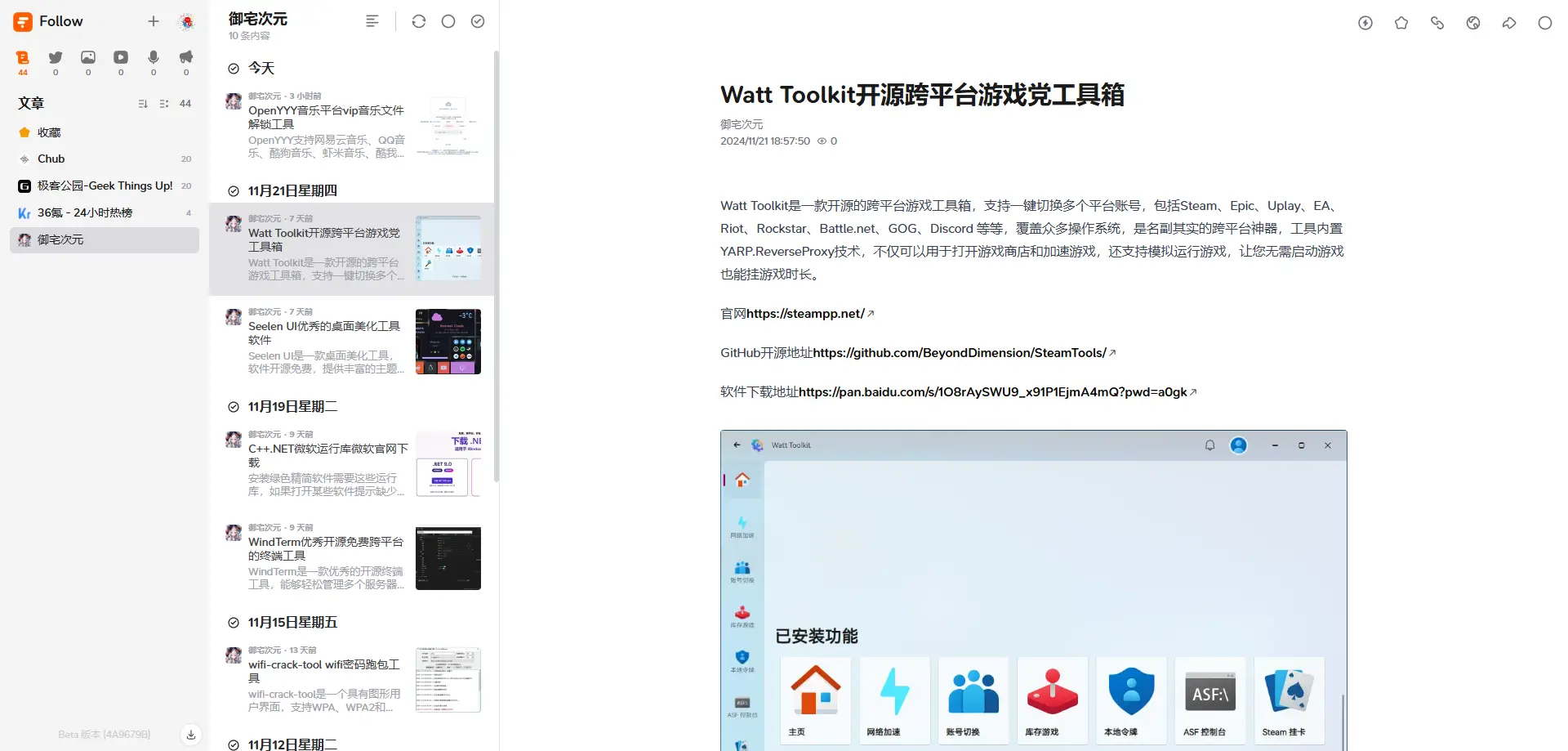Open the Notifications megaphone view
This screenshot has width=1568, height=751.
[186, 57]
